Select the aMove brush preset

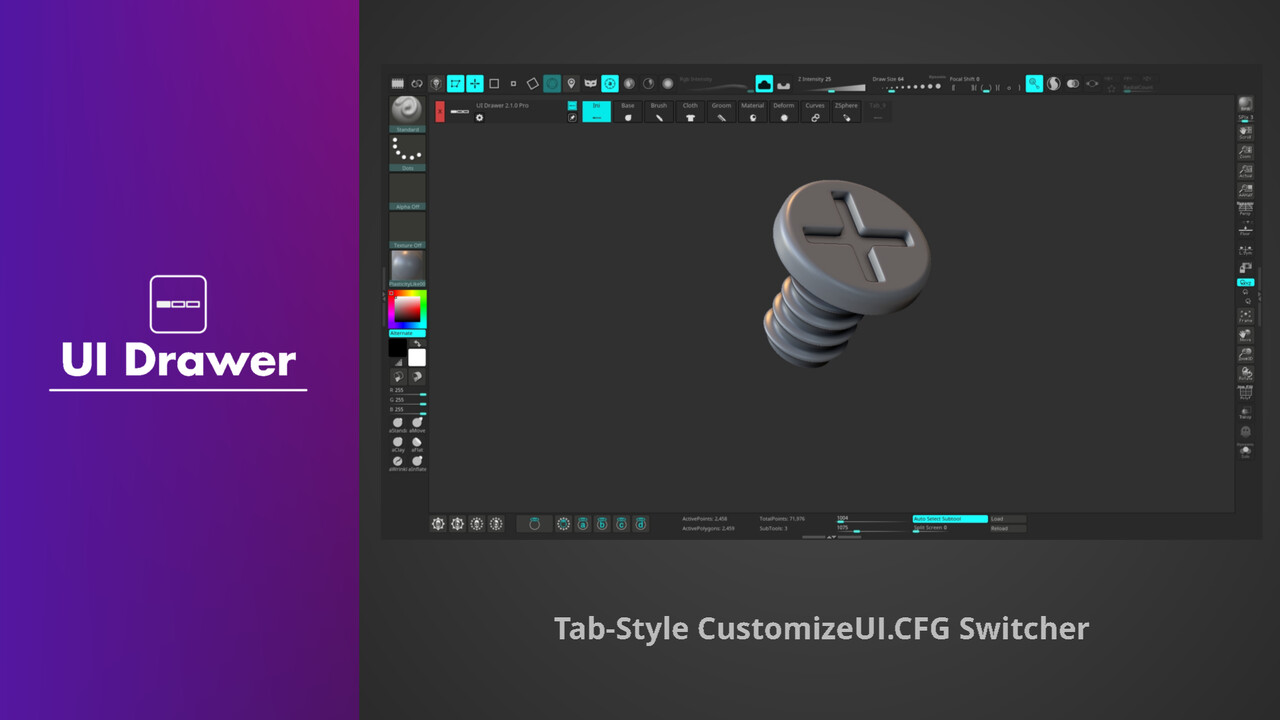[417, 424]
